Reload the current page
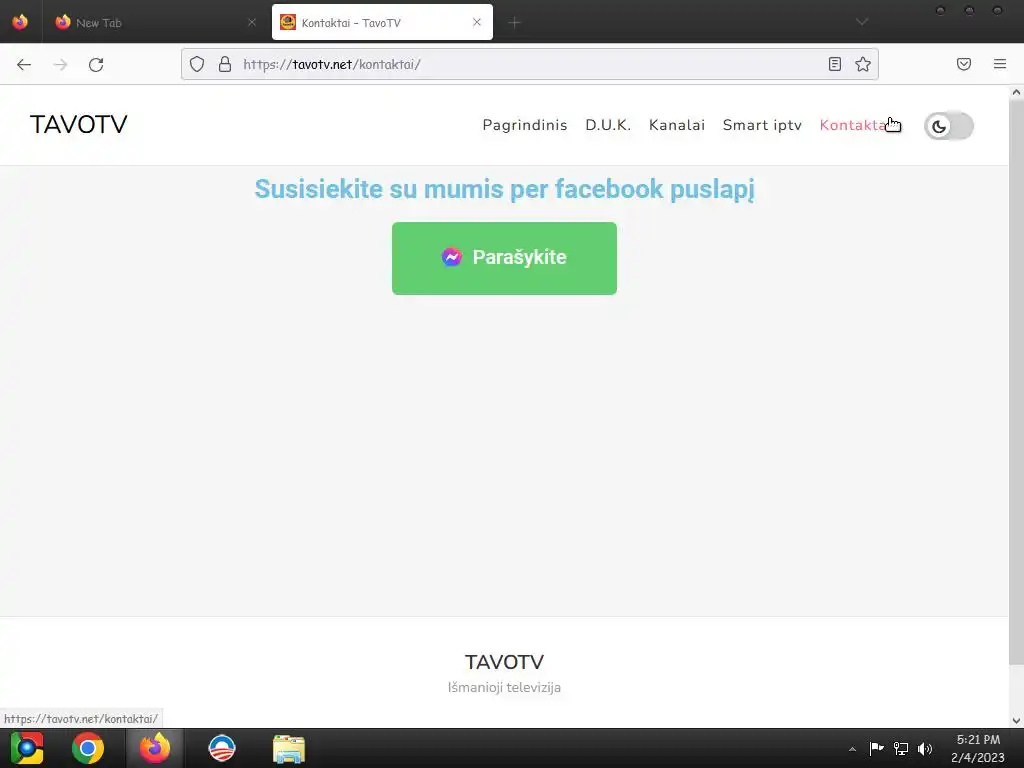1024x768 pixels. point(96,65)
